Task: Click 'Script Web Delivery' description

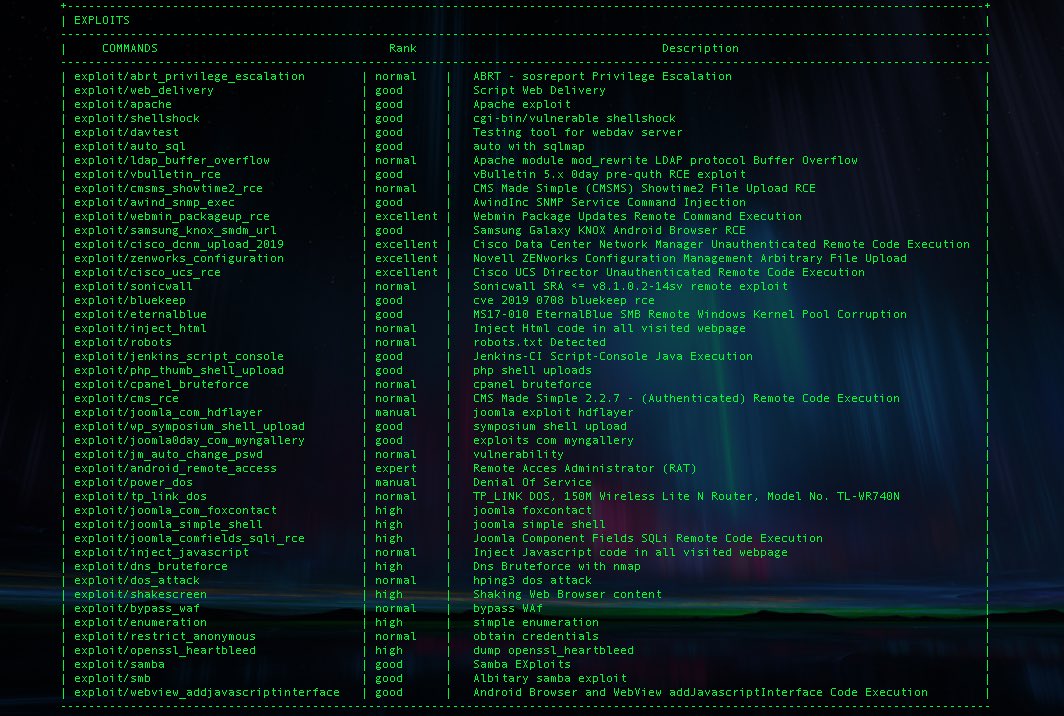Action: coord(539,90)
